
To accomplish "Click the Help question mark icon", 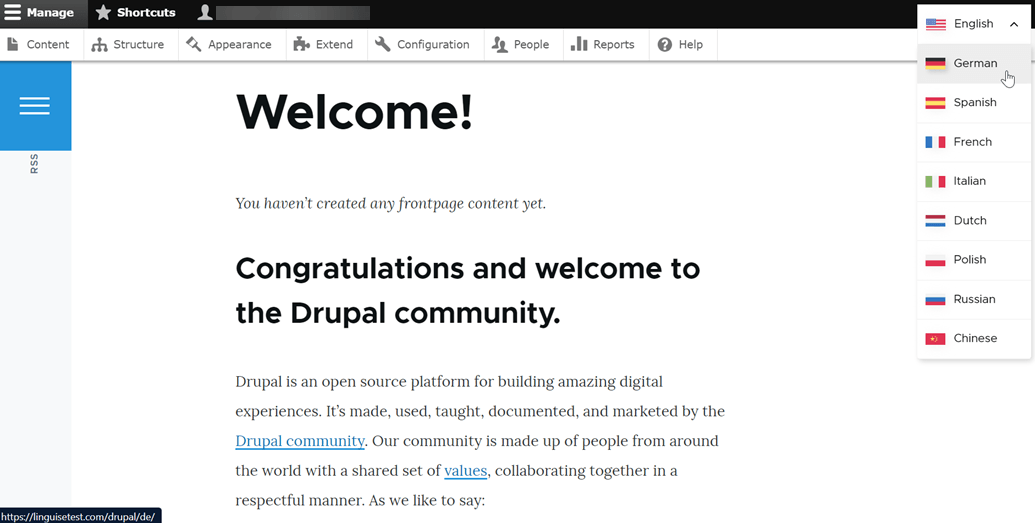I will click(665, 44).
